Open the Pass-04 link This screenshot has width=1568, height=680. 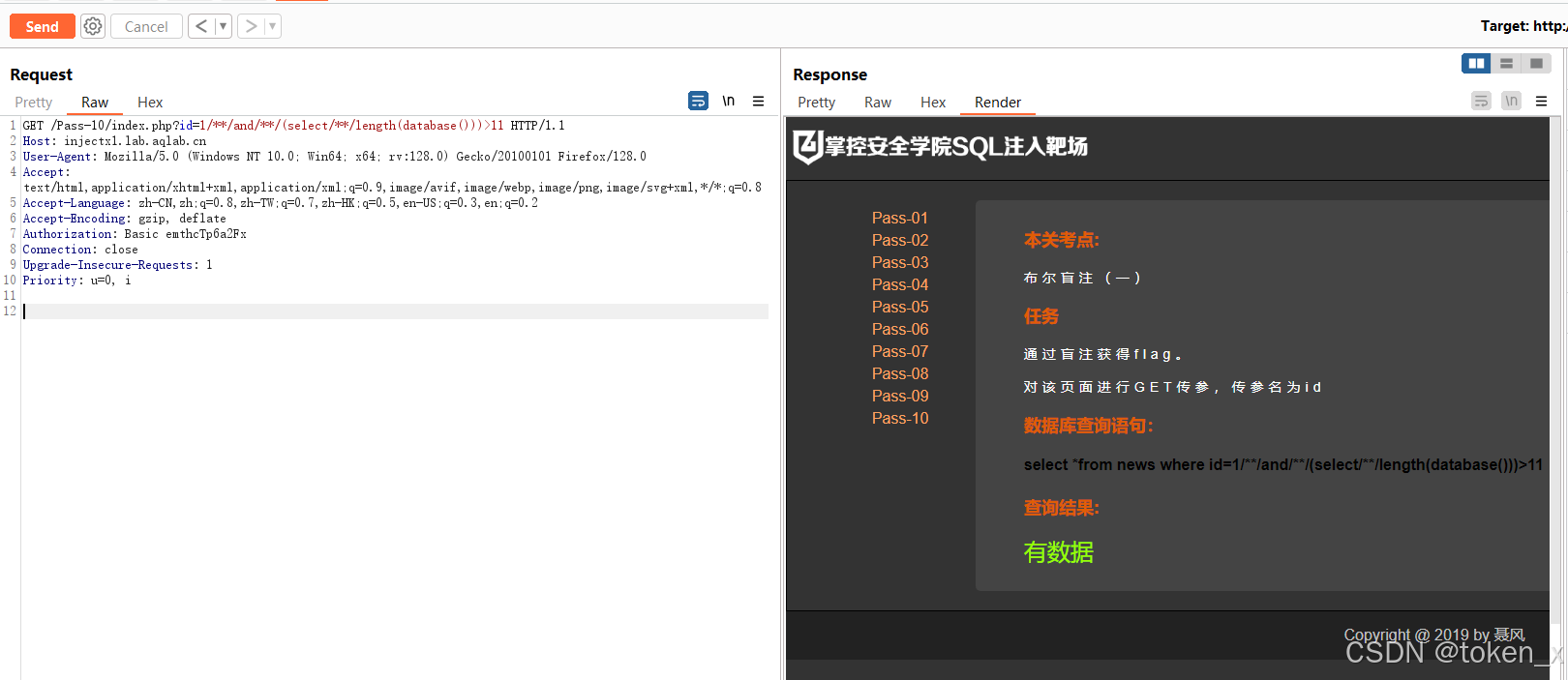coord(899,285)
